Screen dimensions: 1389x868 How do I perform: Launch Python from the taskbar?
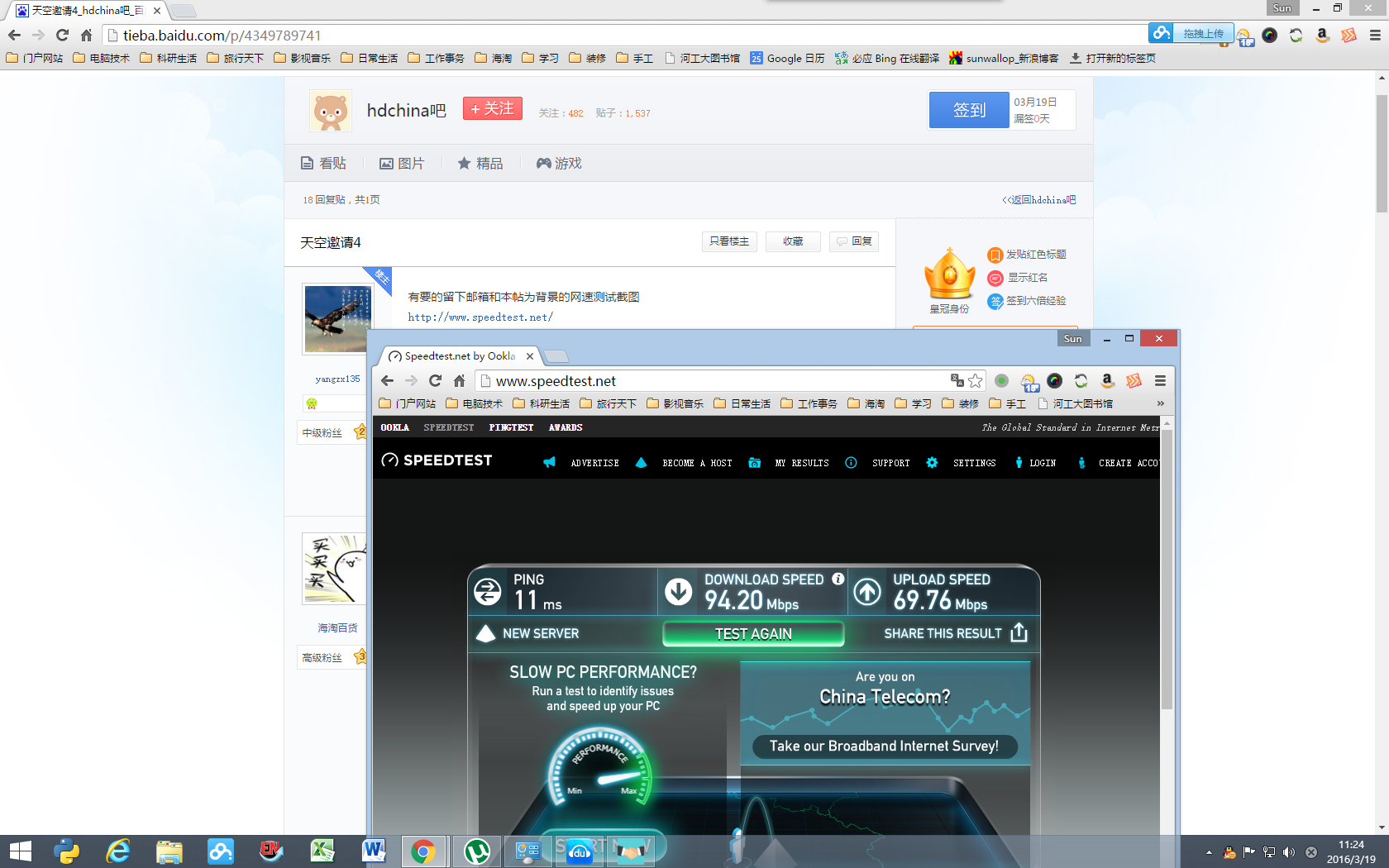click(x=67, y=851)
